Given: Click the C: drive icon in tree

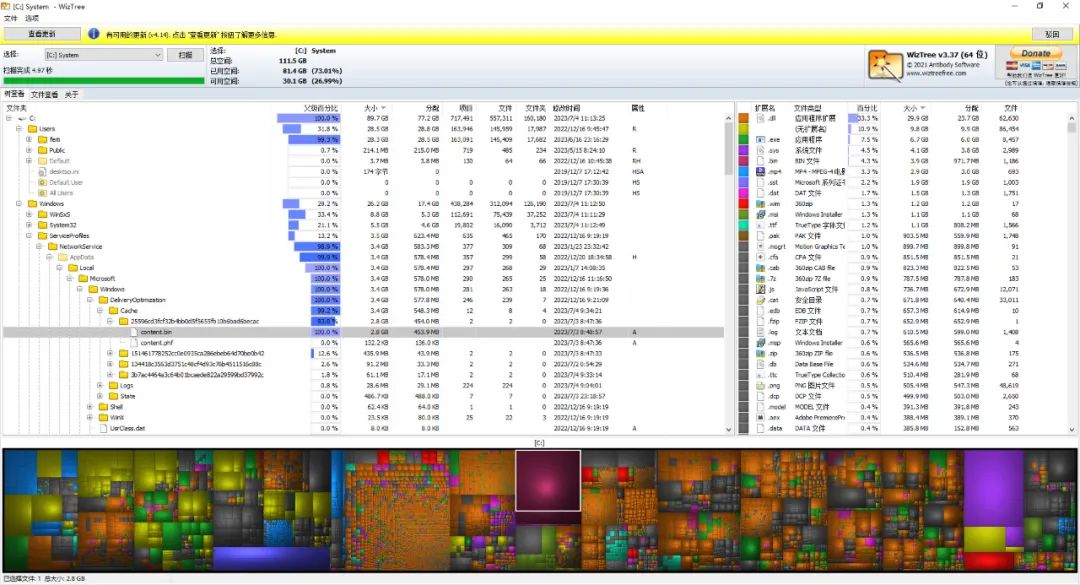Looking at the screenshot, I should [23, 119].
